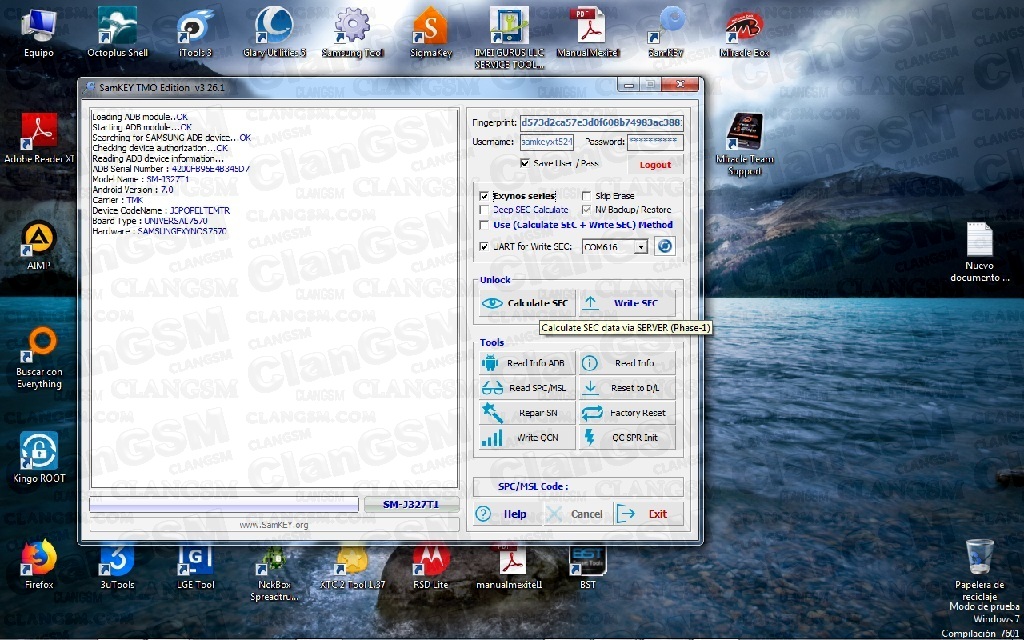Select NckBox Spreadtrum desktop icon
The image size is (1024, 640).
[x=274, y=572]
